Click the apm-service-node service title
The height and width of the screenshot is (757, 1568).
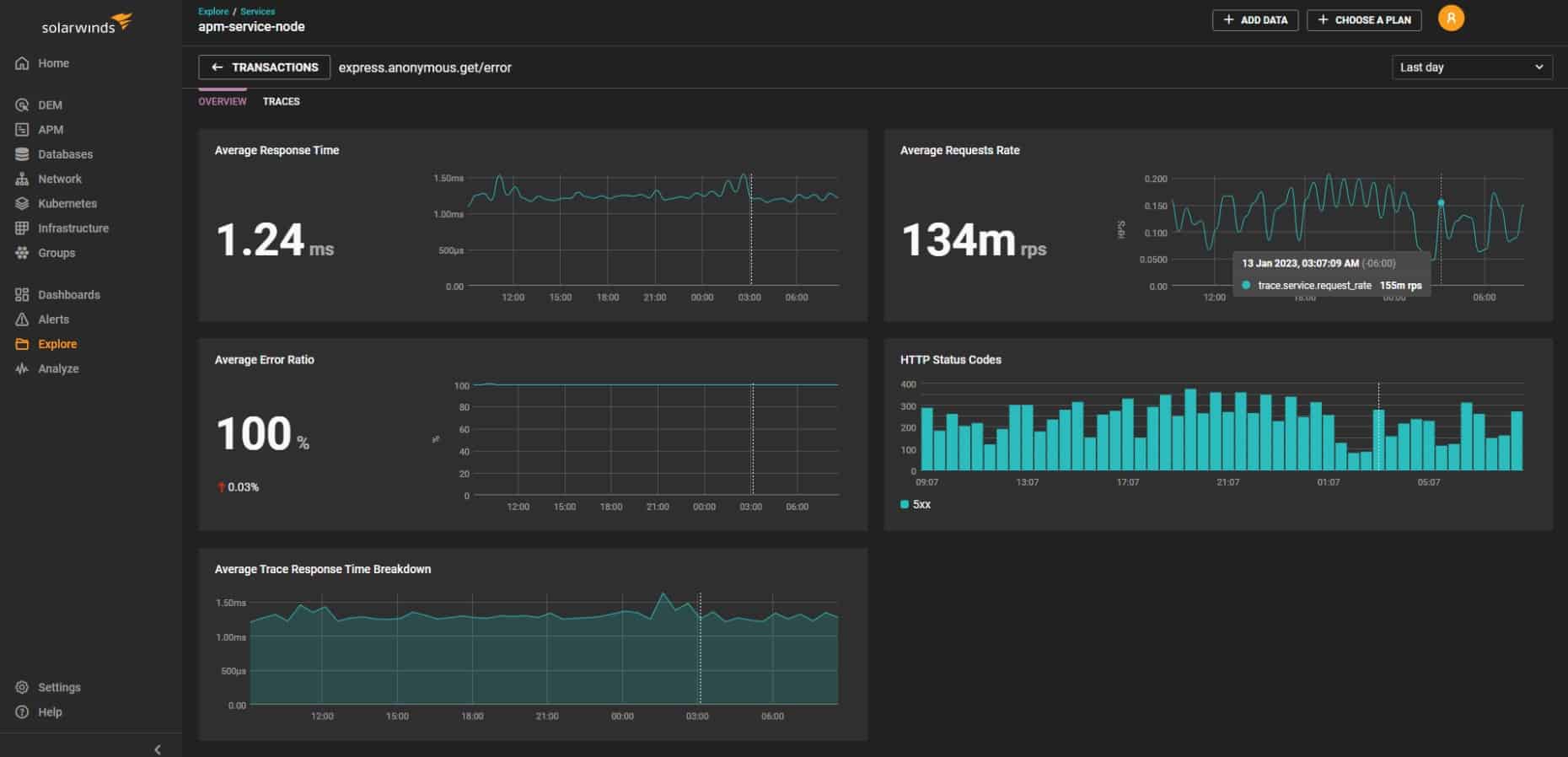tap(251, 27)
